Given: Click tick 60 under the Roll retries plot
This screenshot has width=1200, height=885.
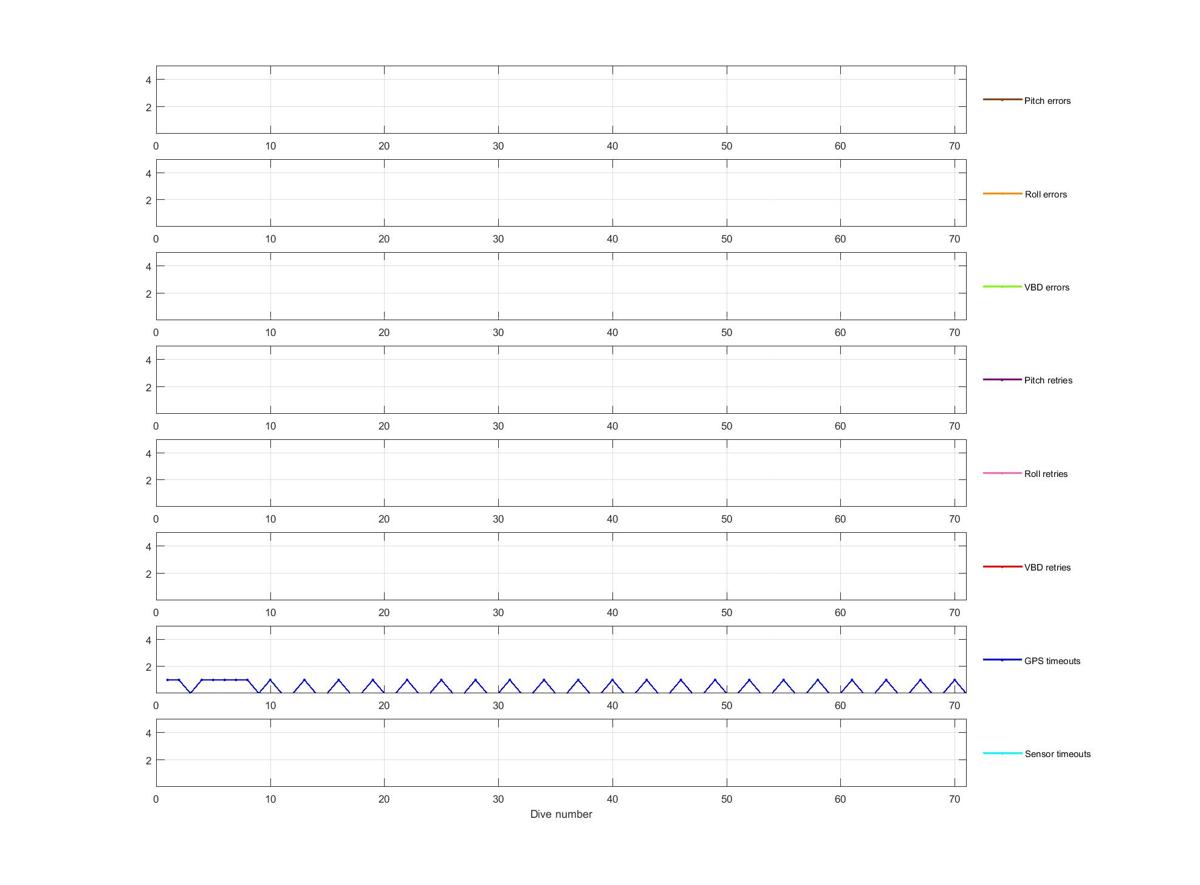Looking at the screenshot, I should (x=840, y=519).
